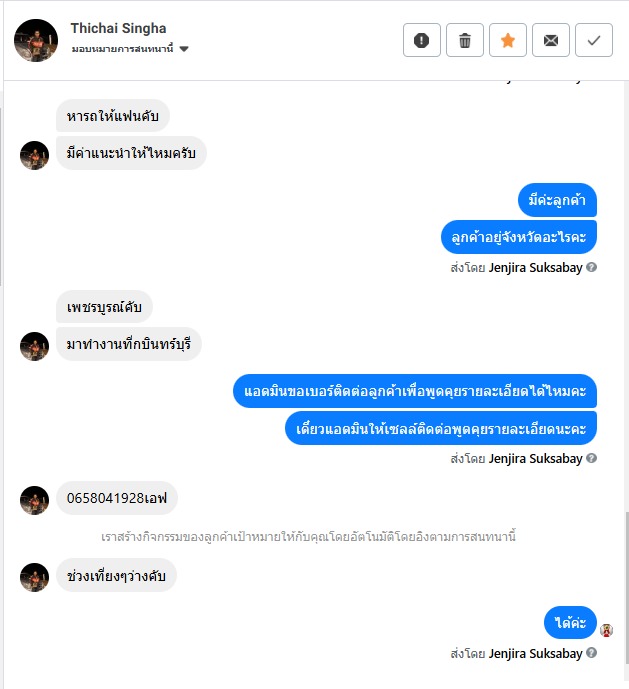Click the เพชรบูรณ์คับ message bubble
The width and height of the screenshot is (629, 689).
coord(104,307)
